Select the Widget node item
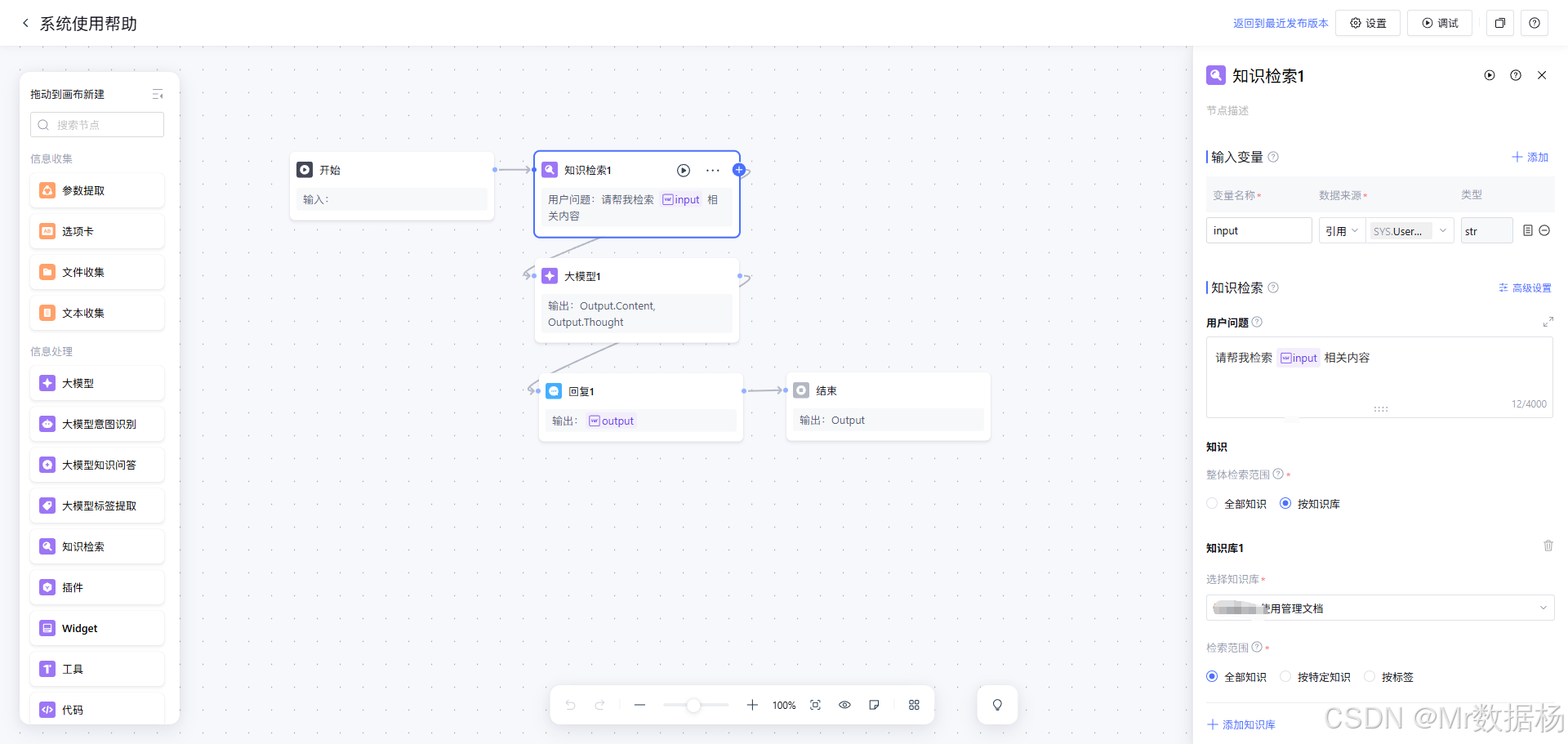 point(97,628)
